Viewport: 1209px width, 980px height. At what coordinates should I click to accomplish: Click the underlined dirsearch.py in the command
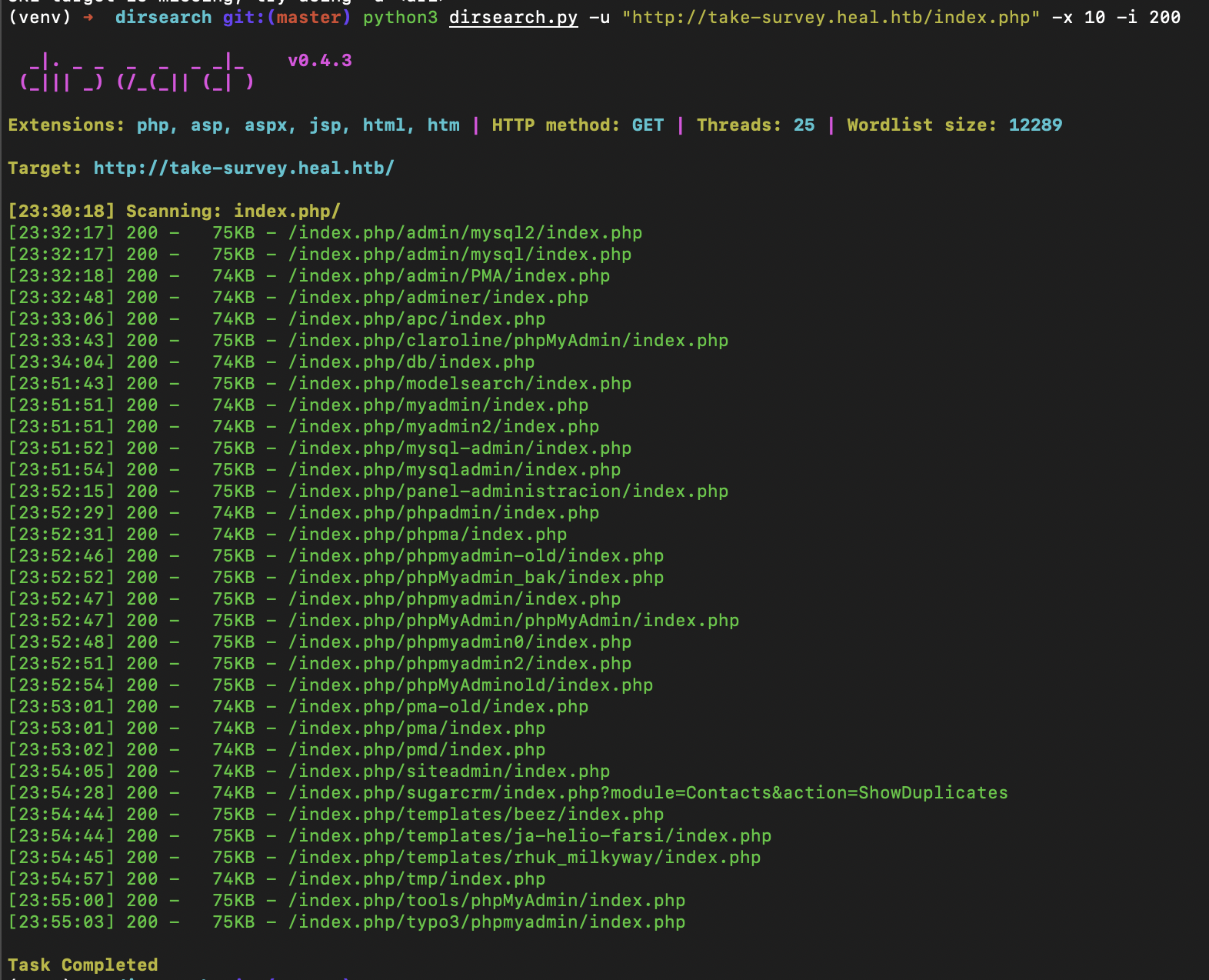[513, 17]
